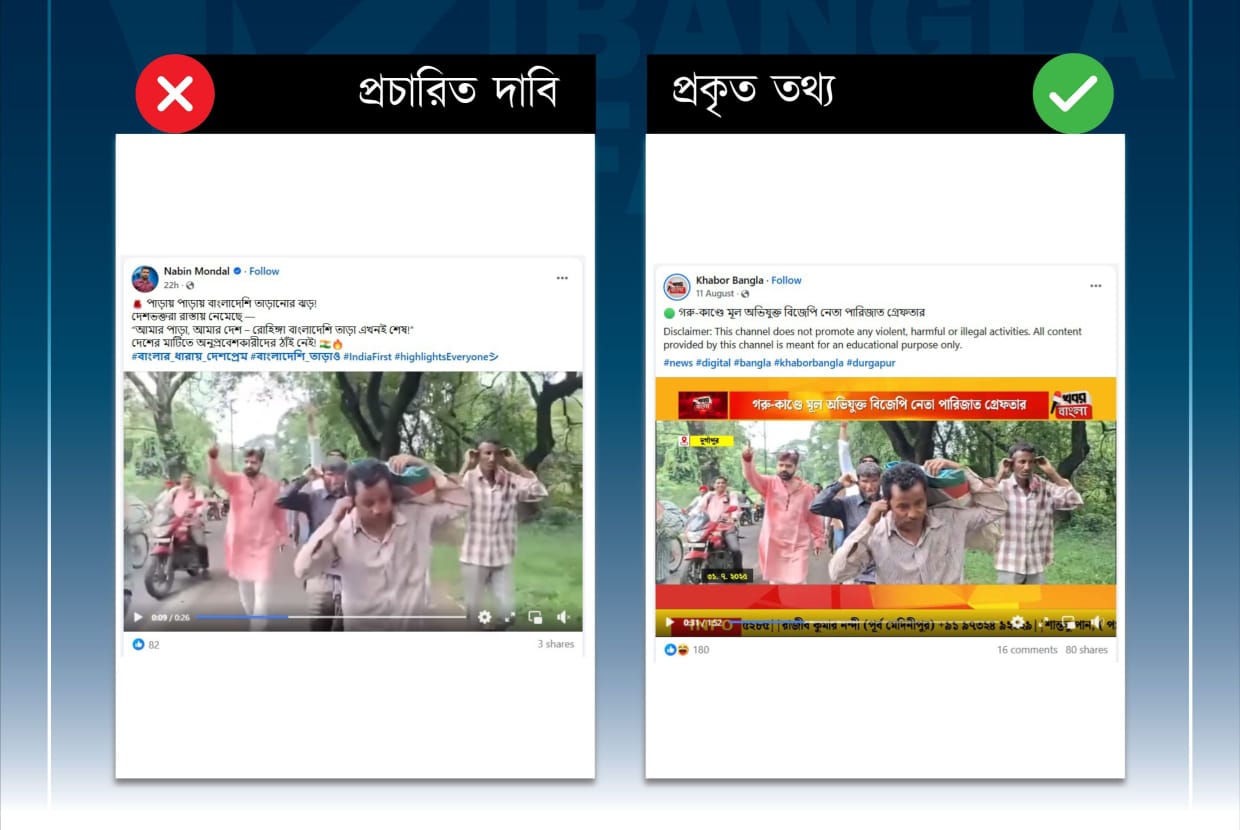Open three-dot menu on Khabor Bangla post
This screenshot has width=1240, height=830.
pos(1095,286)
